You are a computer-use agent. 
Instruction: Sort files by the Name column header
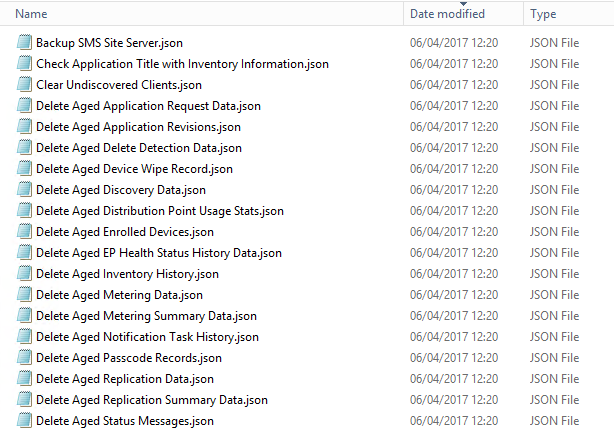[200, 14]
